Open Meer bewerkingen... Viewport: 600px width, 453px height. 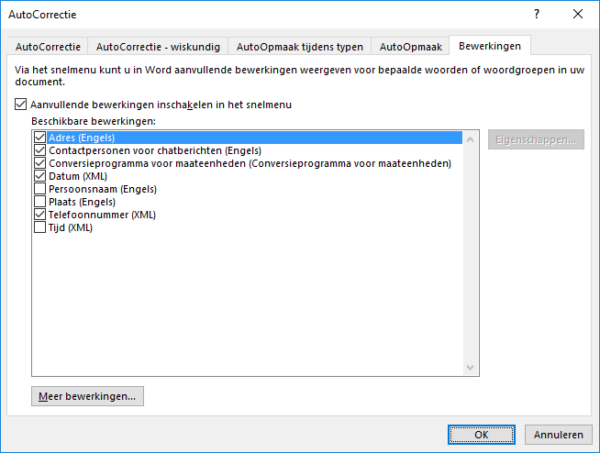87,396
